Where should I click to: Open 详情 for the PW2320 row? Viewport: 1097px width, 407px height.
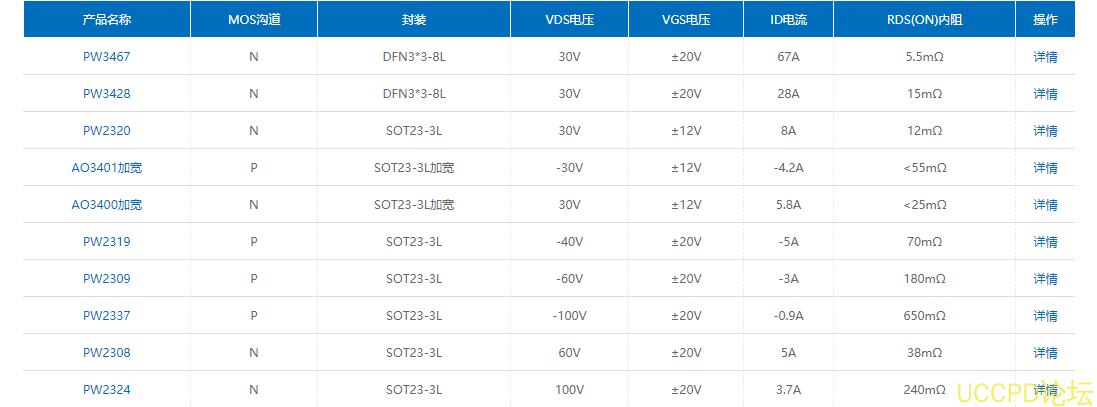click(x=1045, y=131)
